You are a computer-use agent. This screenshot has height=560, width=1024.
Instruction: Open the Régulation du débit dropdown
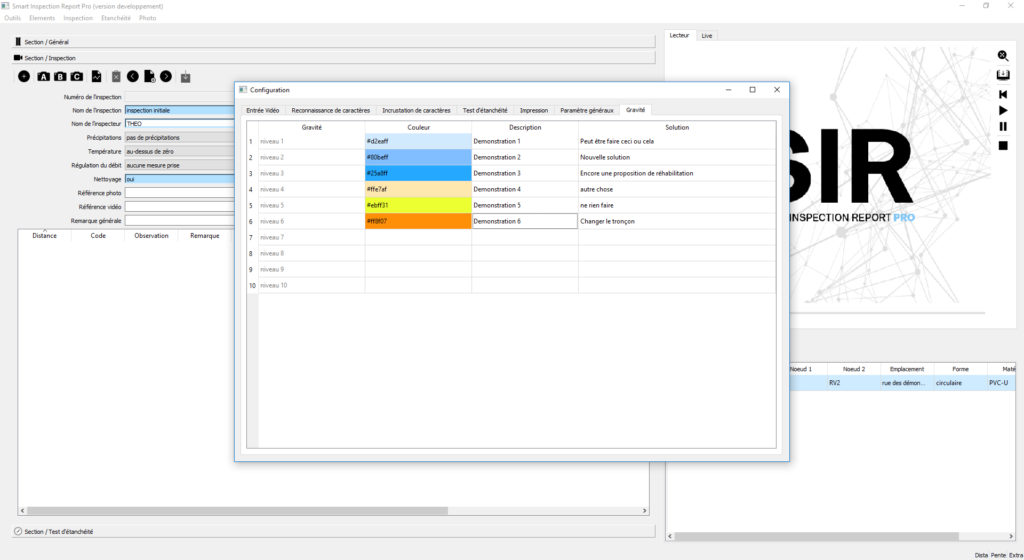(x=180, y=165)
